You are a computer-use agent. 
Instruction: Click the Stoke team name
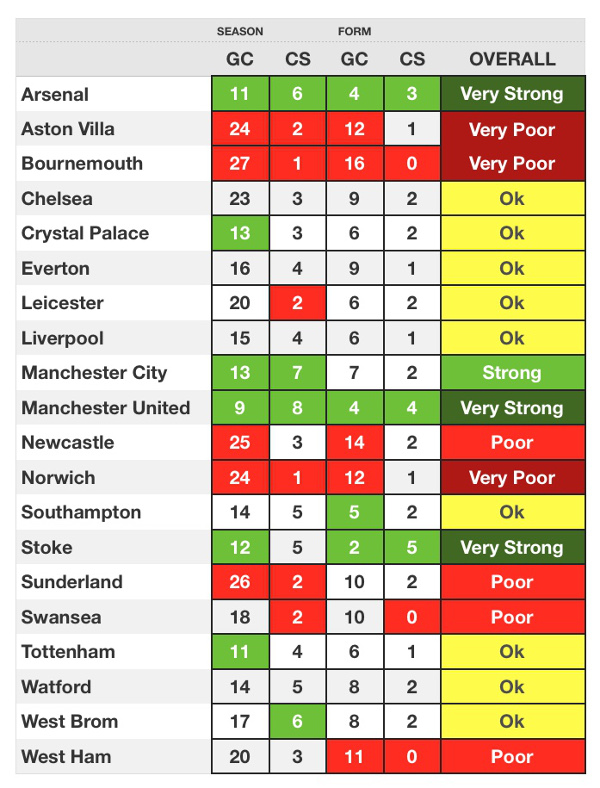coord(47,547)
